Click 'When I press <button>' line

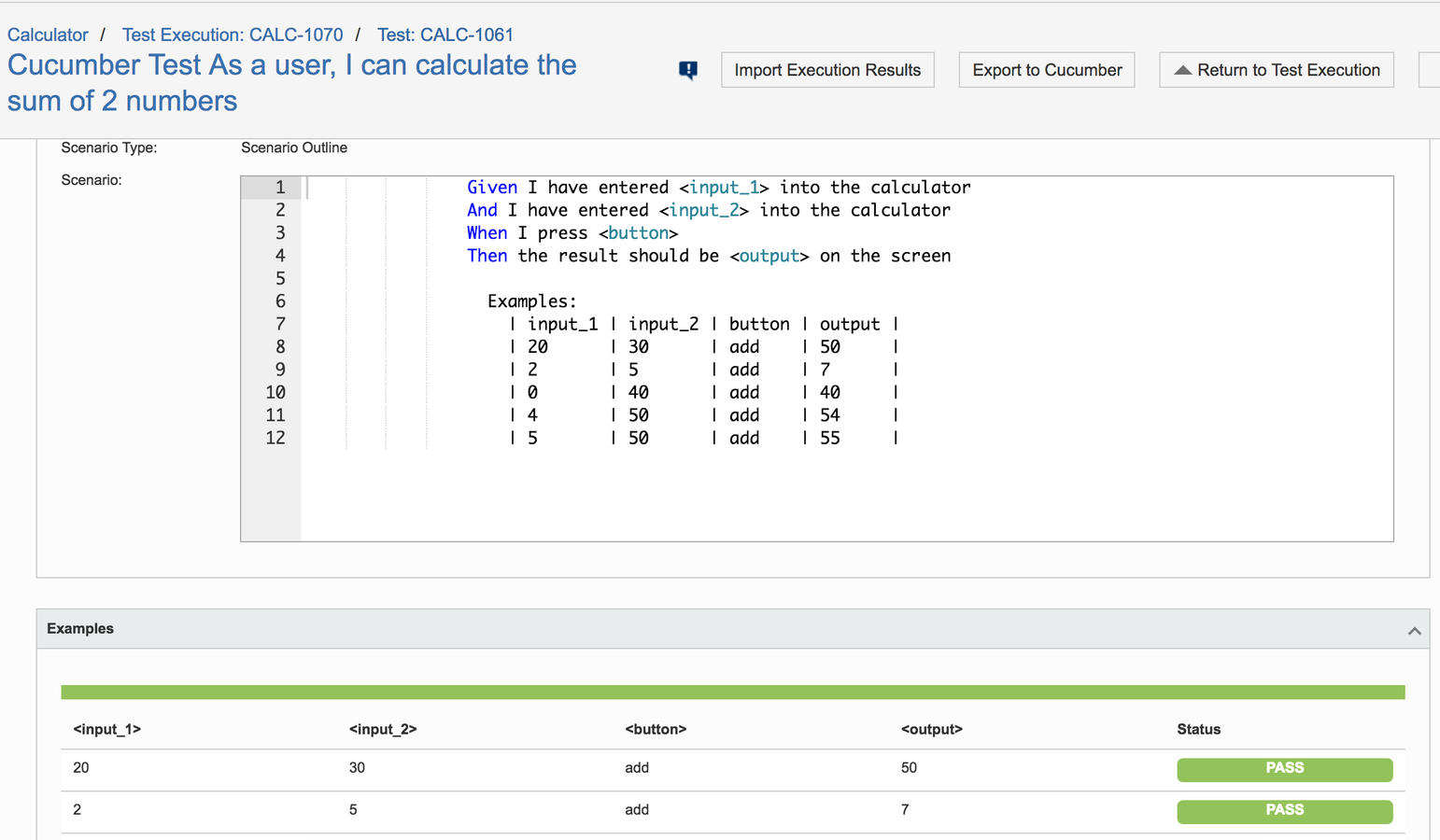pyautogui.click(x=572, y=233)
